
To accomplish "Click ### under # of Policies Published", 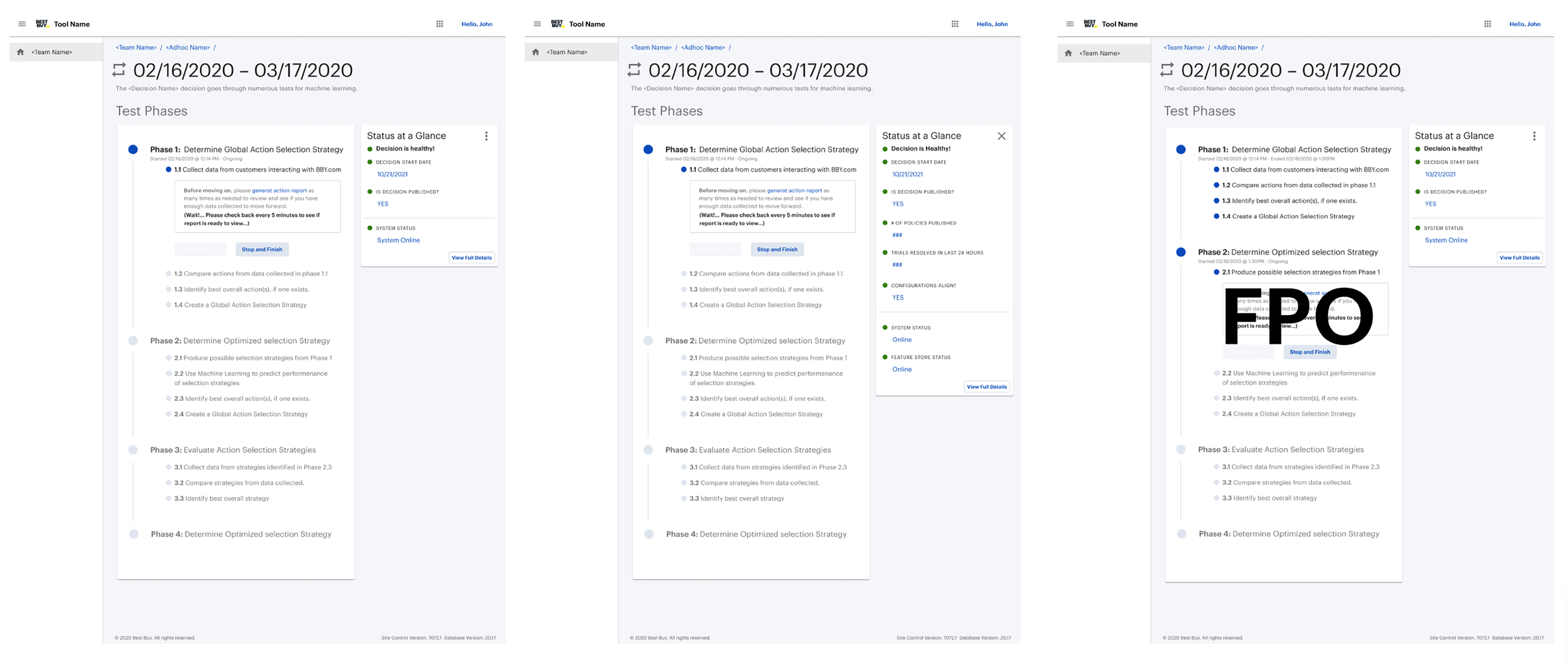I will [x=897, y=235].
